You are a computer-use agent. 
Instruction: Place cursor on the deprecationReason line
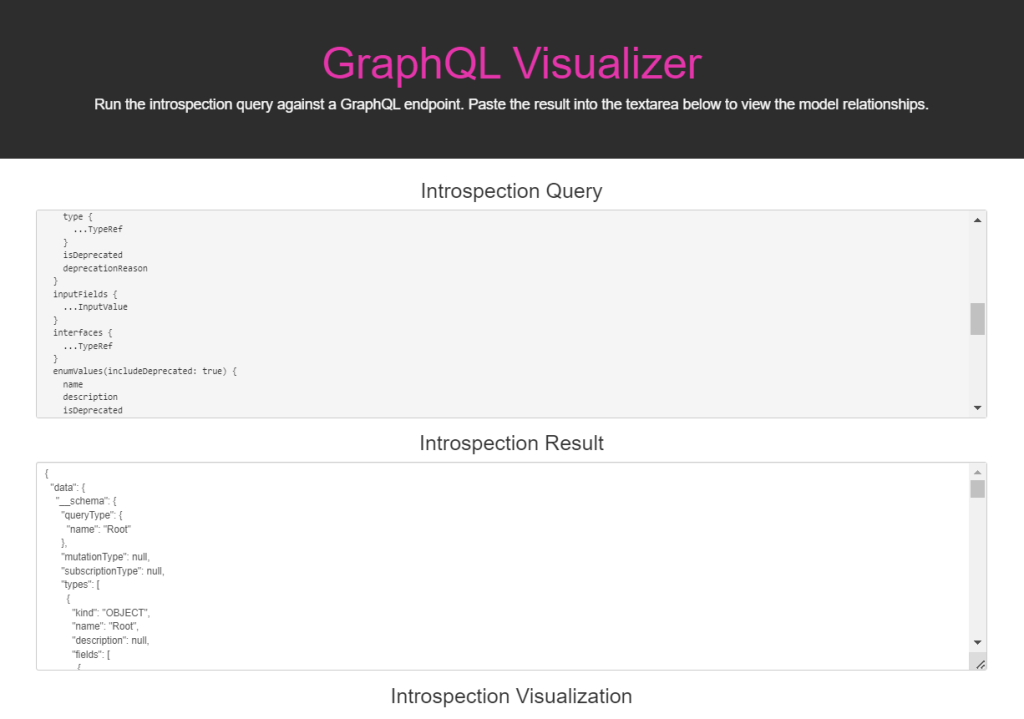105,268
